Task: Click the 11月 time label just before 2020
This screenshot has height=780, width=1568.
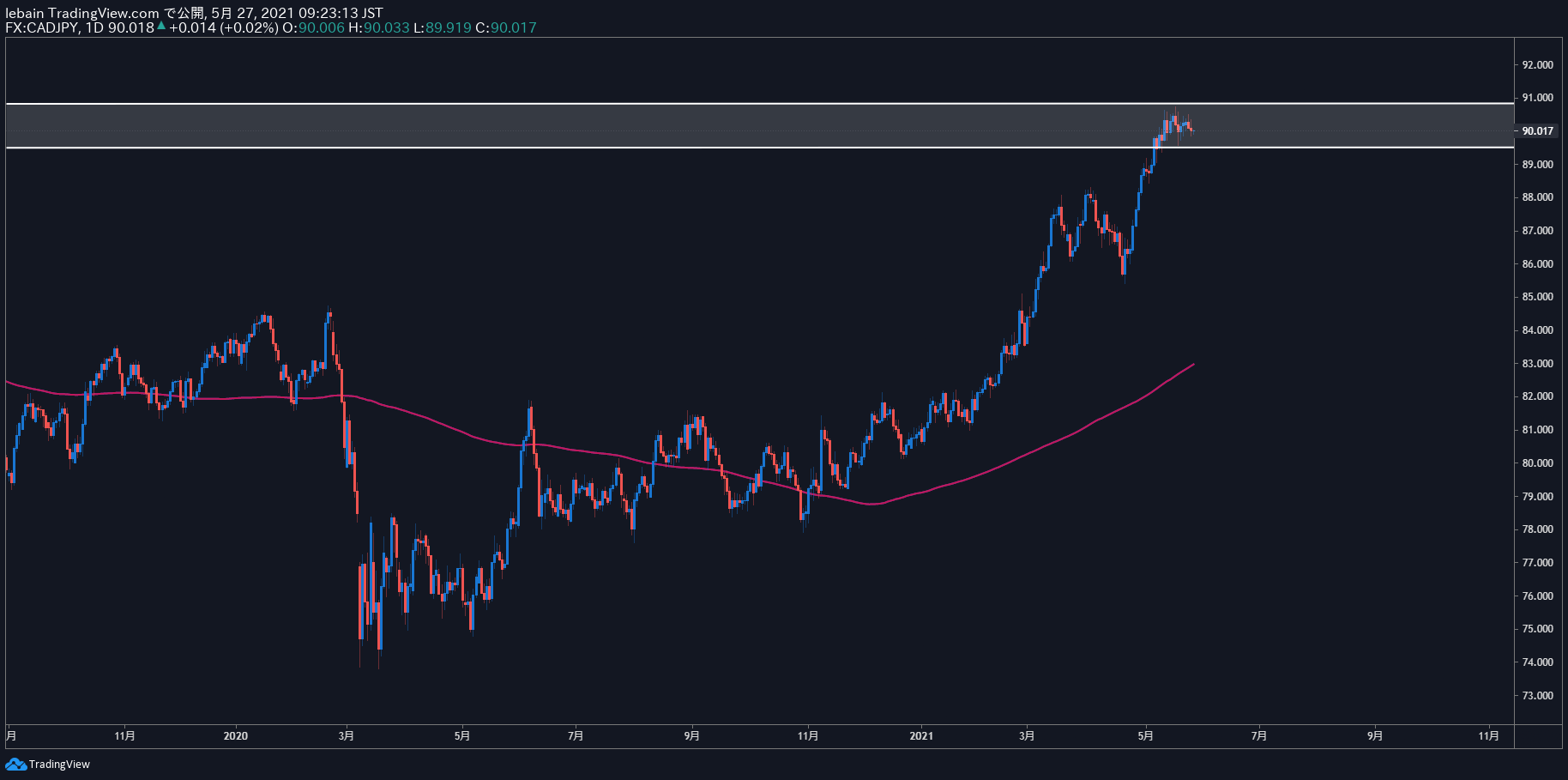Action: click(x=124, y=736)
